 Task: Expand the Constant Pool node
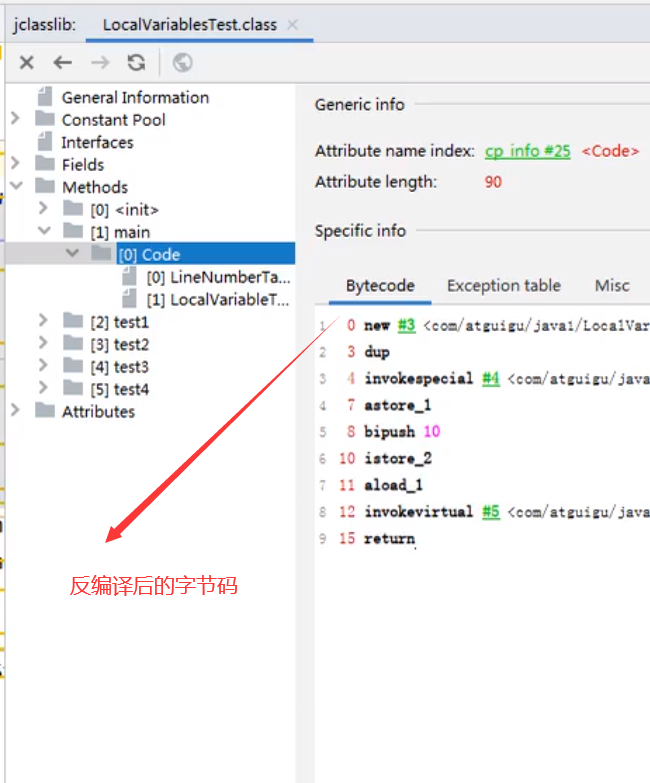(15, 118)
